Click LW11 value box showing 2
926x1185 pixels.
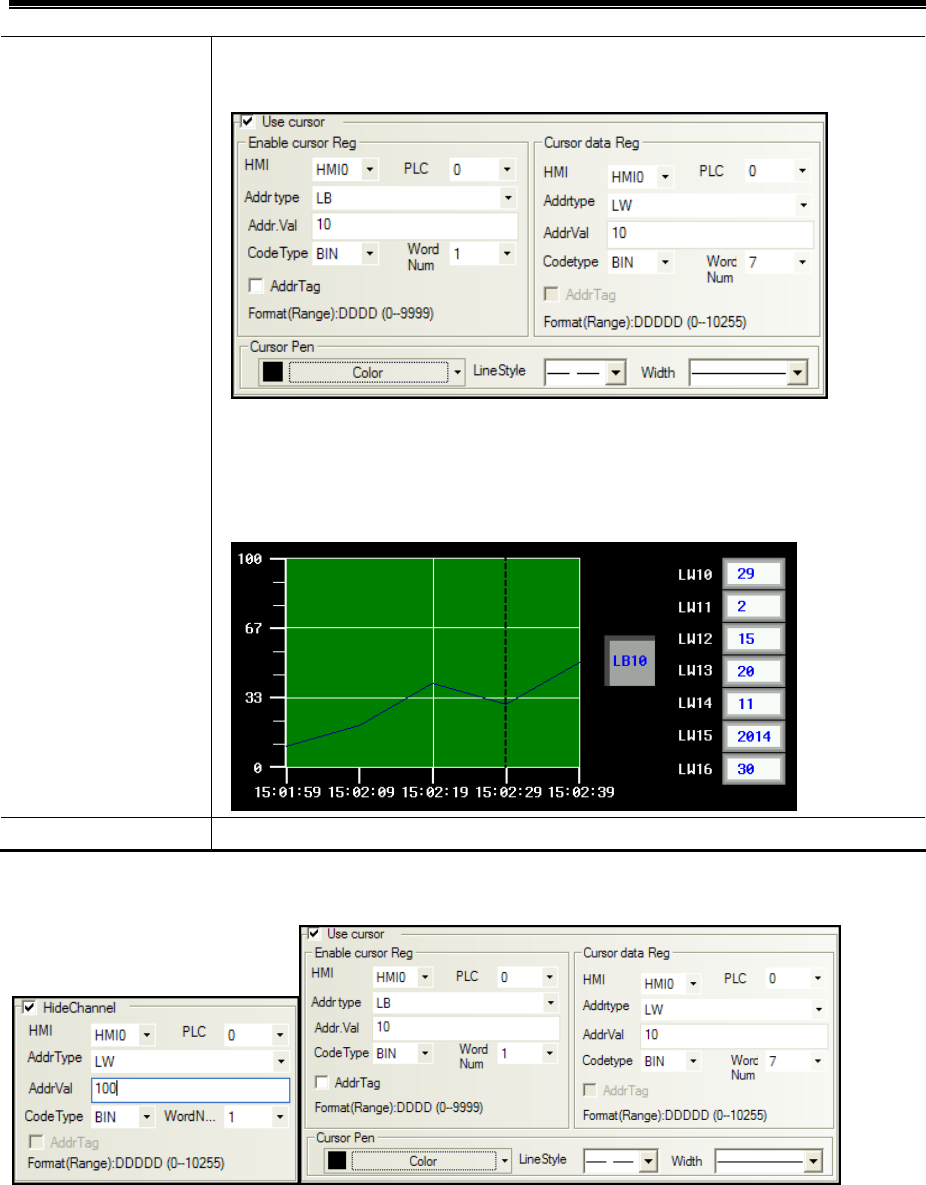753,606
